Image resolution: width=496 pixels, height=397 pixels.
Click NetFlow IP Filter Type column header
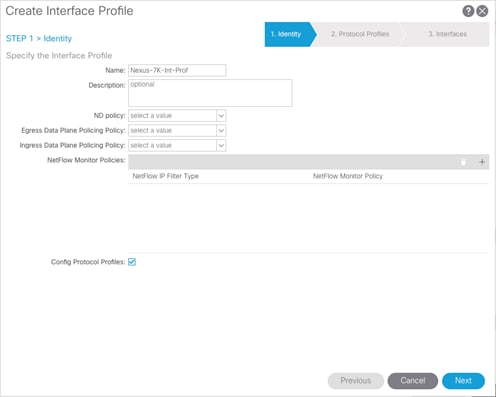(x=166, y=176)
